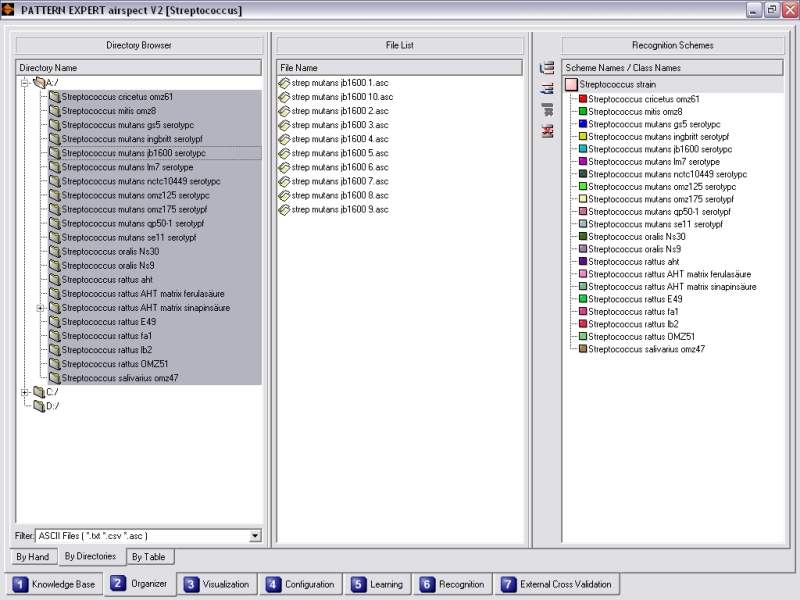This screenshot has height=600, width=800.
Task: Expand the C:/ drive tree node
Action: point(24,392)
